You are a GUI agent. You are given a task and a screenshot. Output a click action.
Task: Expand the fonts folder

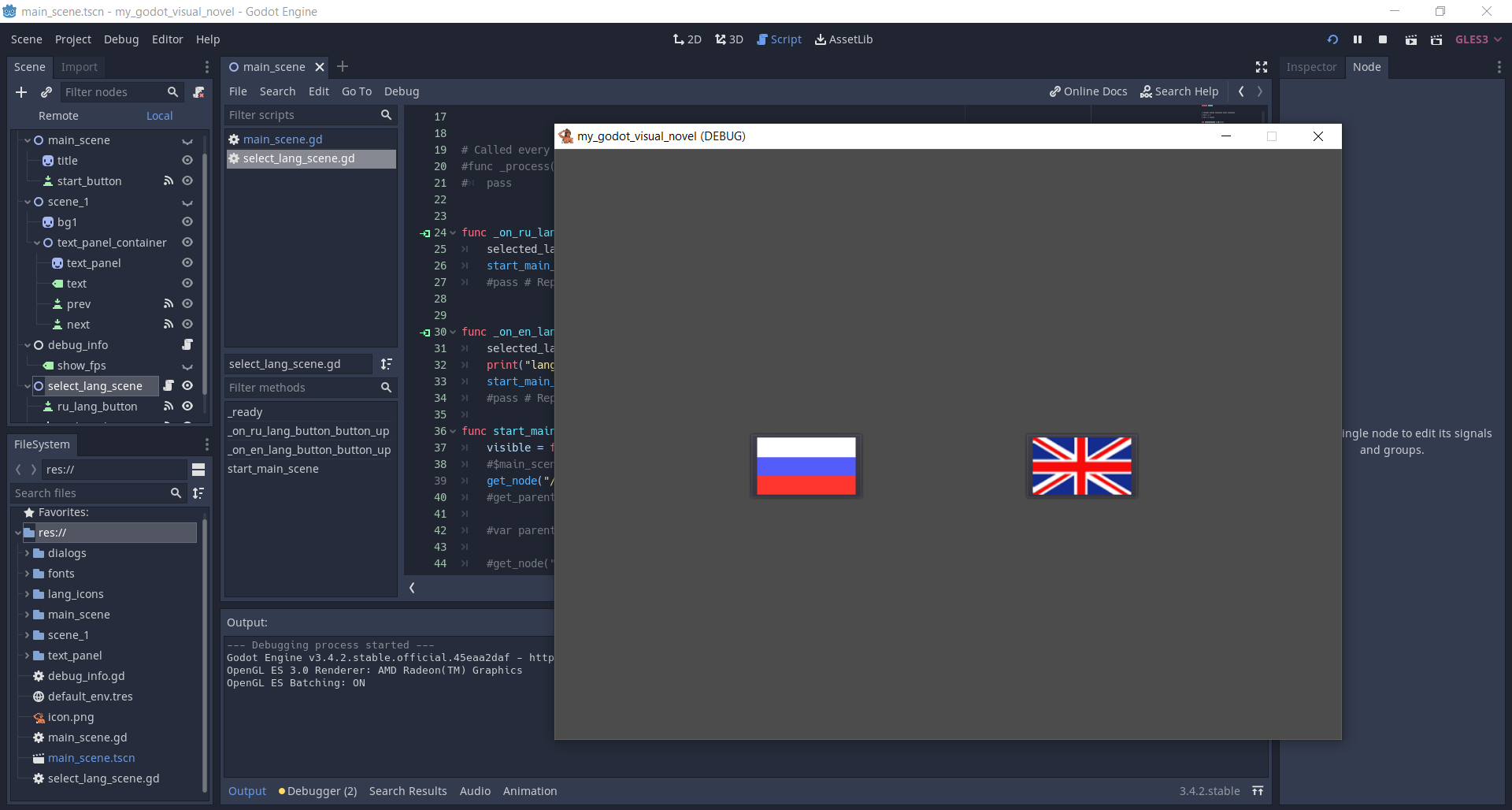27,574
